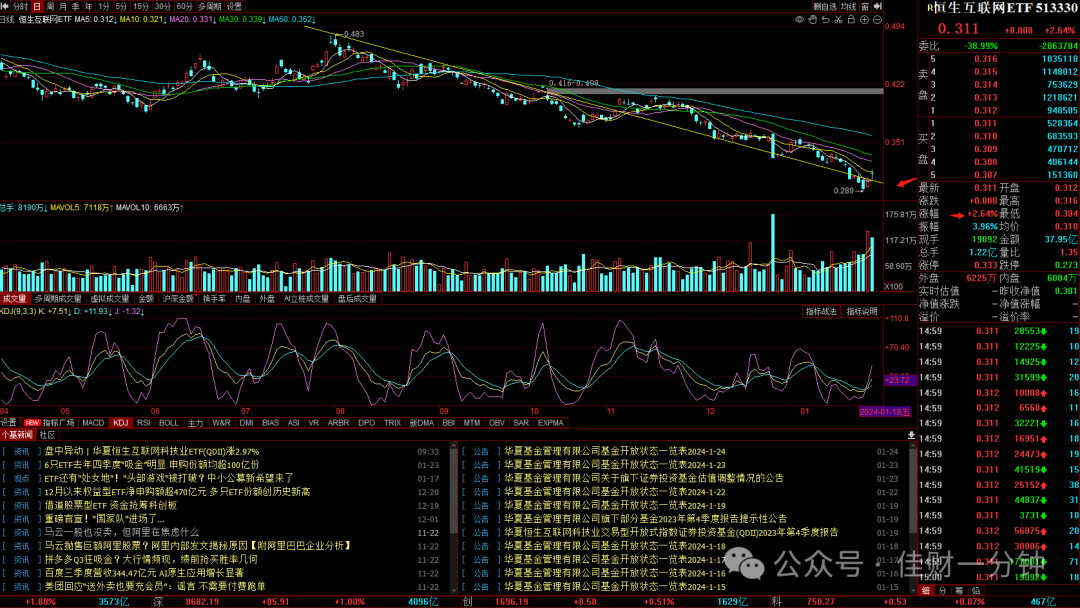The height and width of the screenshot is (608, 1080).
Task: Click the NEW badge beside 指标广场
Action: click(32, 423)
